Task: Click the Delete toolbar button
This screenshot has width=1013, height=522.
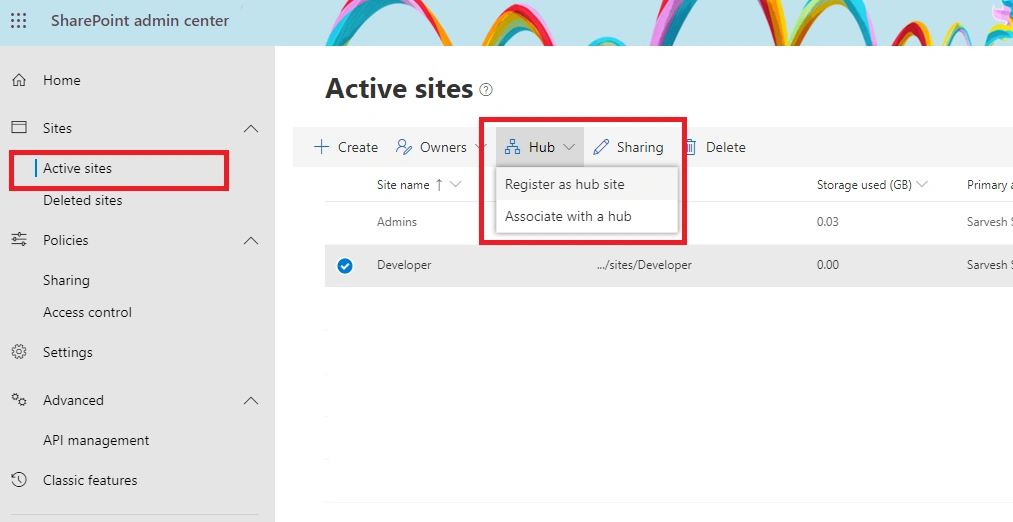Action: (x=716, y=147)
